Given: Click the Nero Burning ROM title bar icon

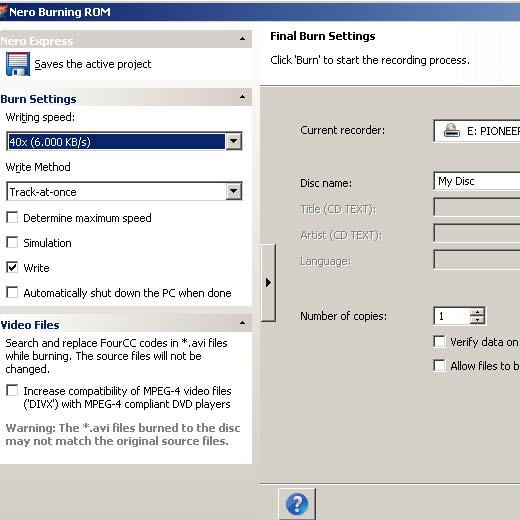Looking at the screenshot, I should [3, 12].
